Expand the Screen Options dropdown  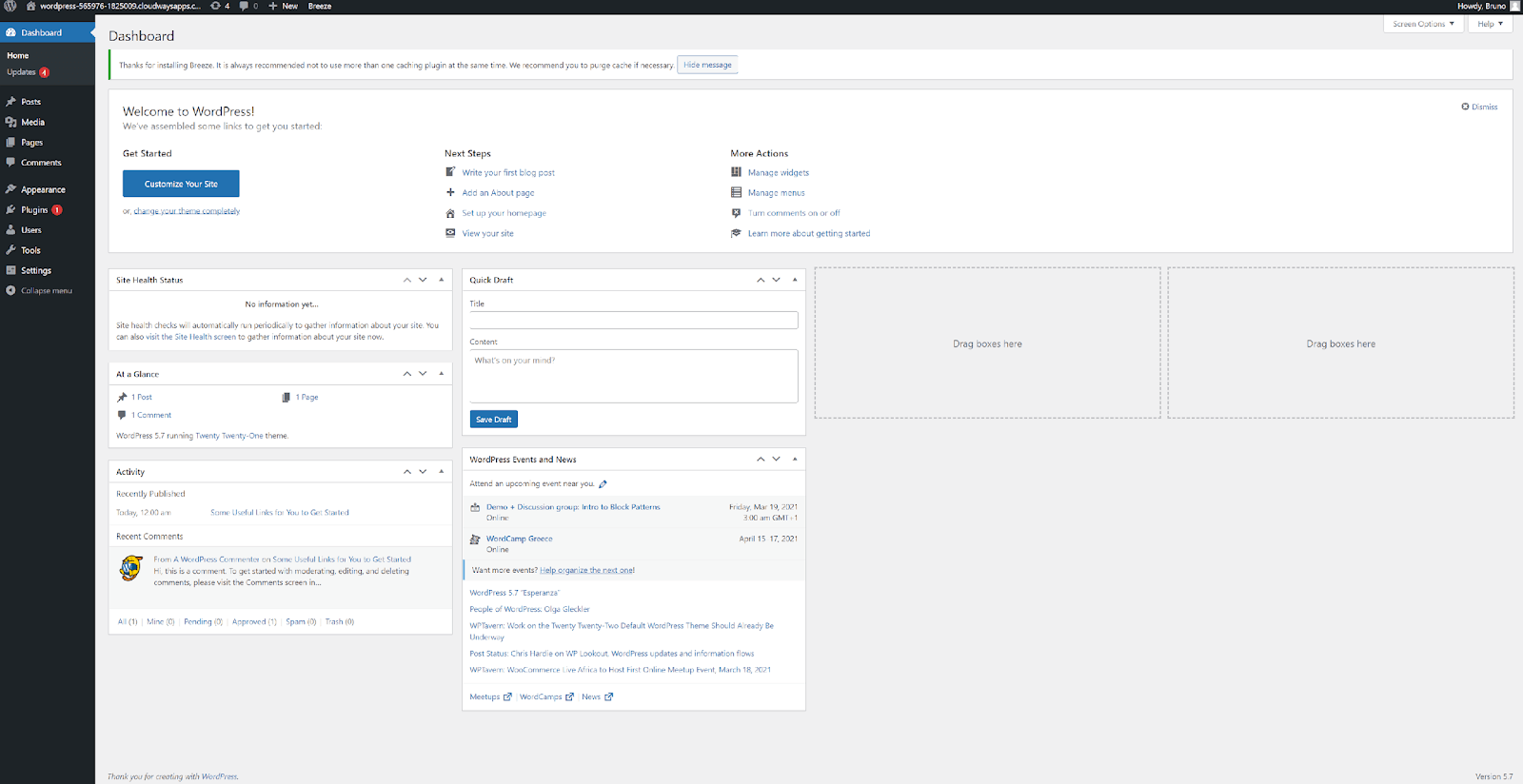(1423, 24)
